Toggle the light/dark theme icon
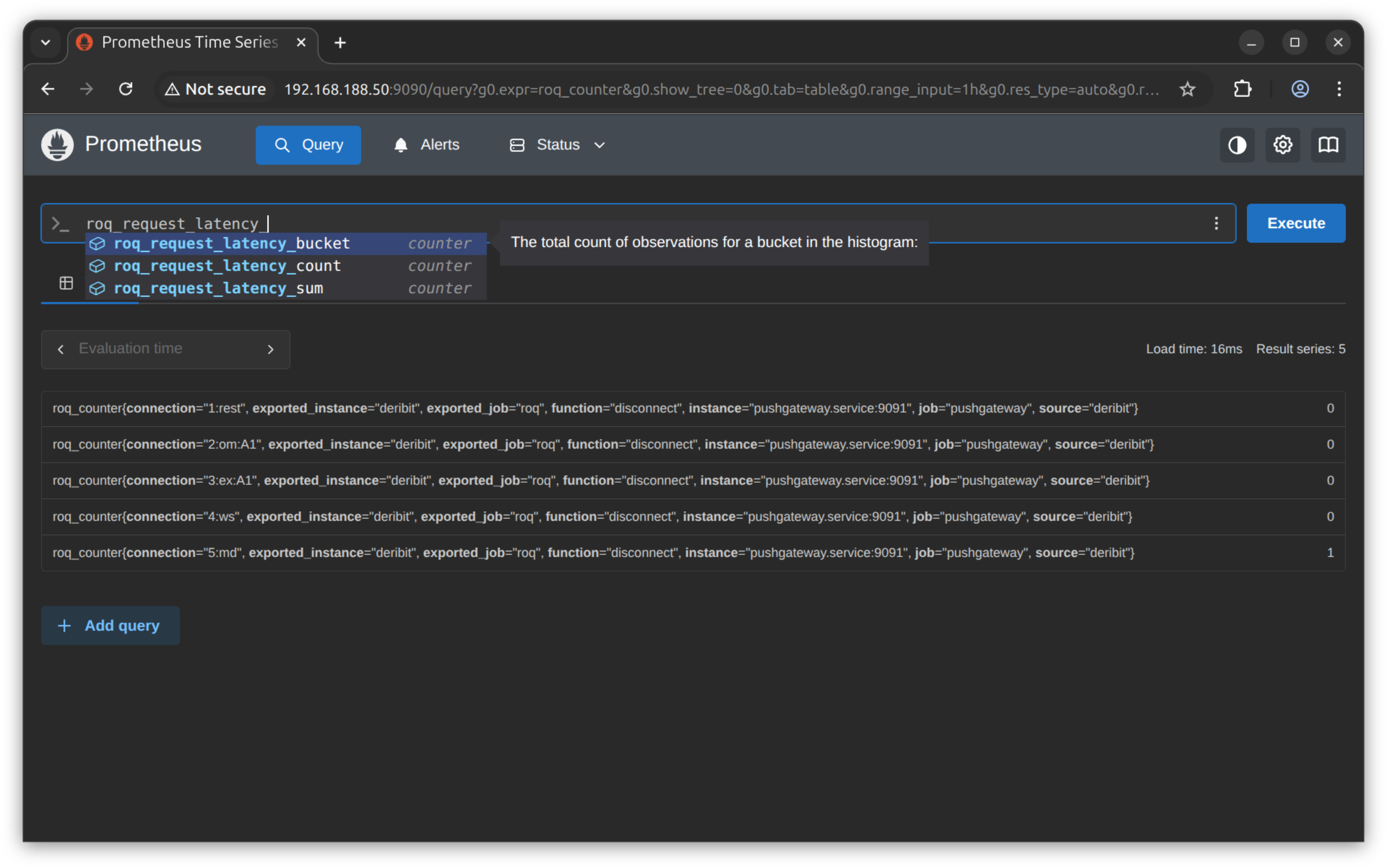Viewport: 1387px width, 868px height. click(1237, 145)
